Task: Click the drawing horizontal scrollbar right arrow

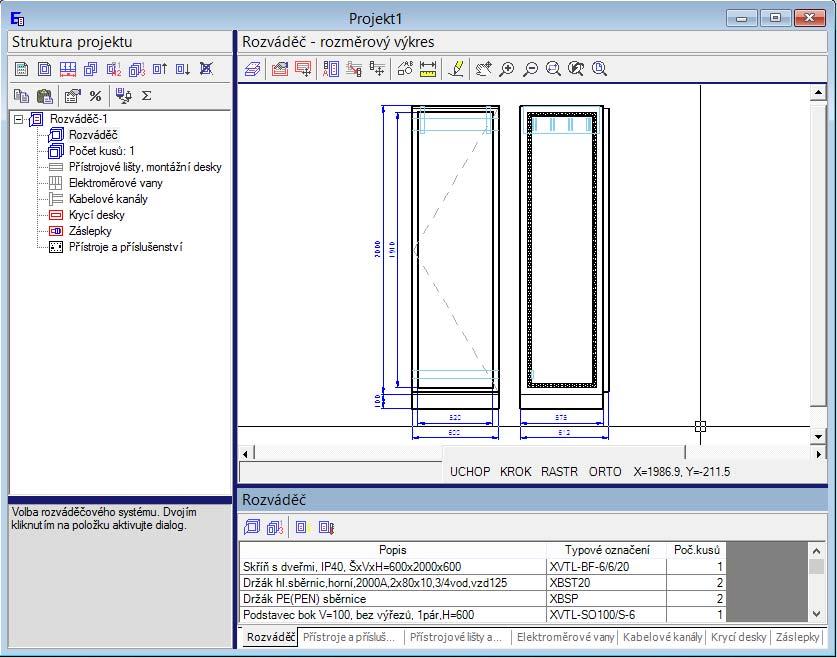Action: point(819,454)
